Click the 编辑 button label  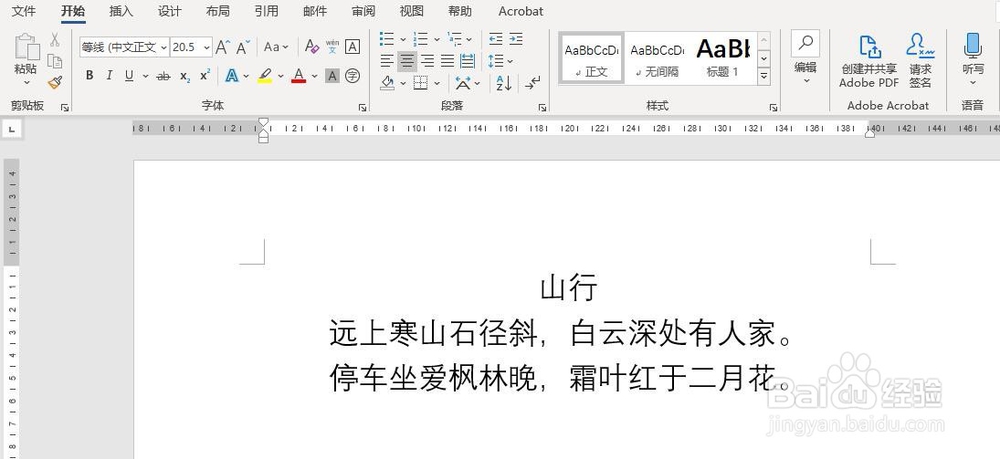click(805, 67)
